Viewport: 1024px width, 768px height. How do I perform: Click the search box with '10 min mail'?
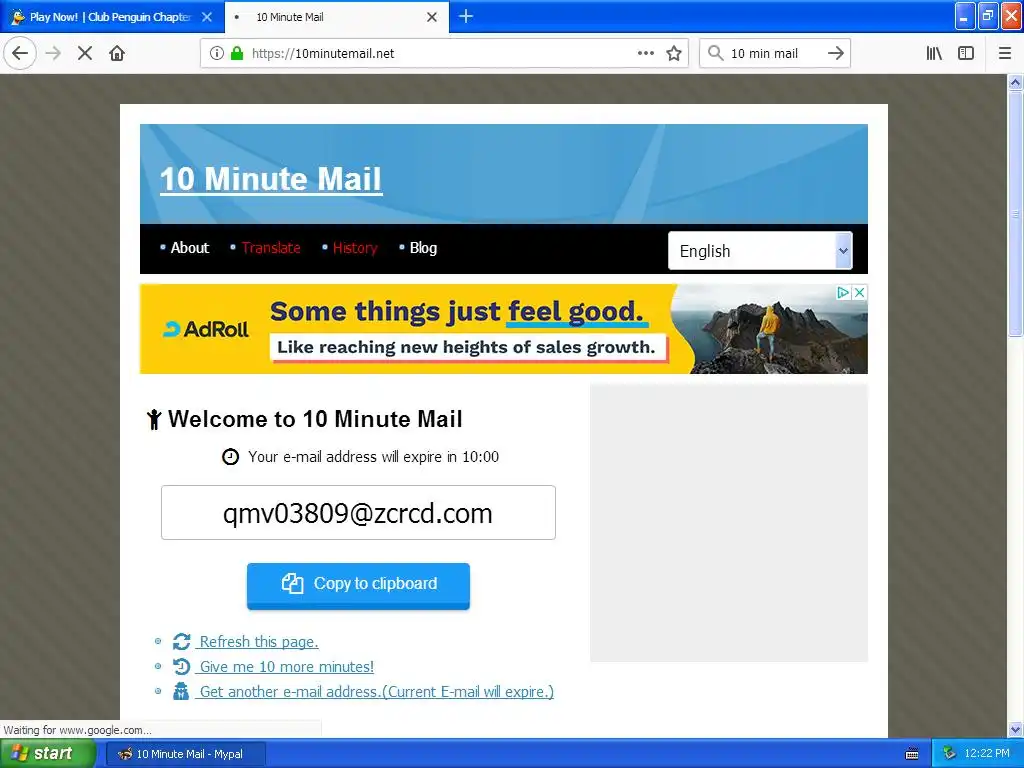pos(775,53)
